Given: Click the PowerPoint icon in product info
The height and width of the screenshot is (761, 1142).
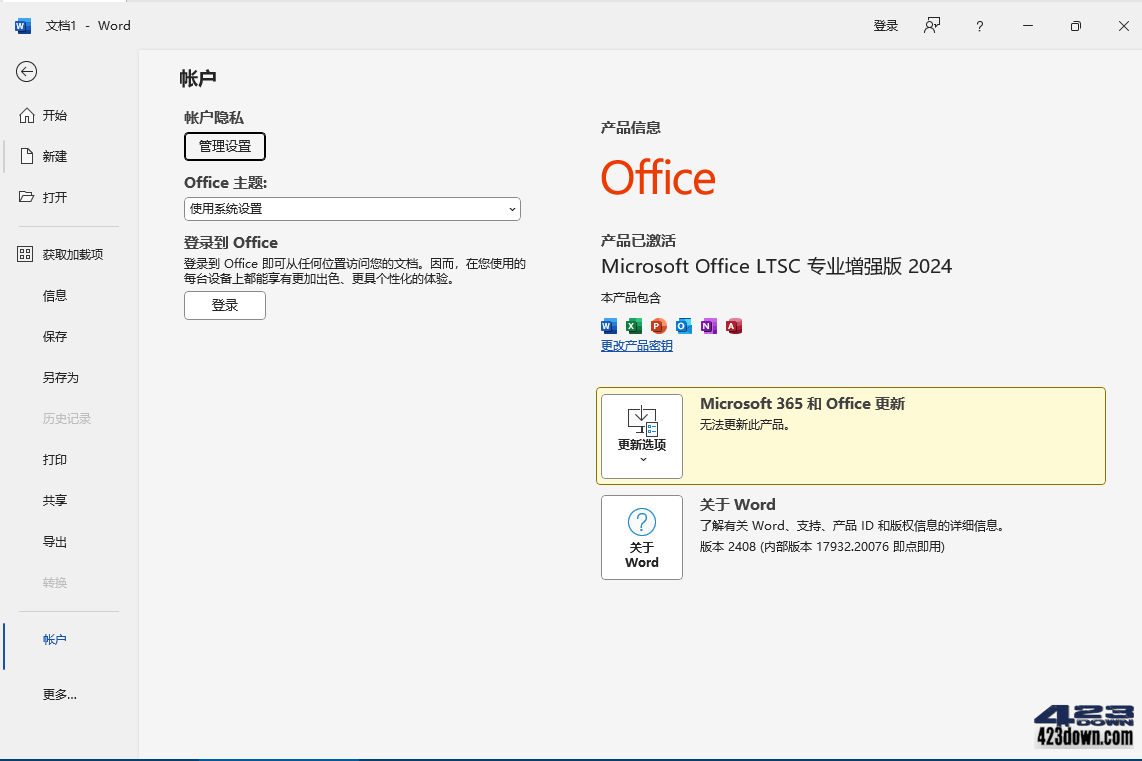Looking at the screenshot, I should click(x=658, y=326).
